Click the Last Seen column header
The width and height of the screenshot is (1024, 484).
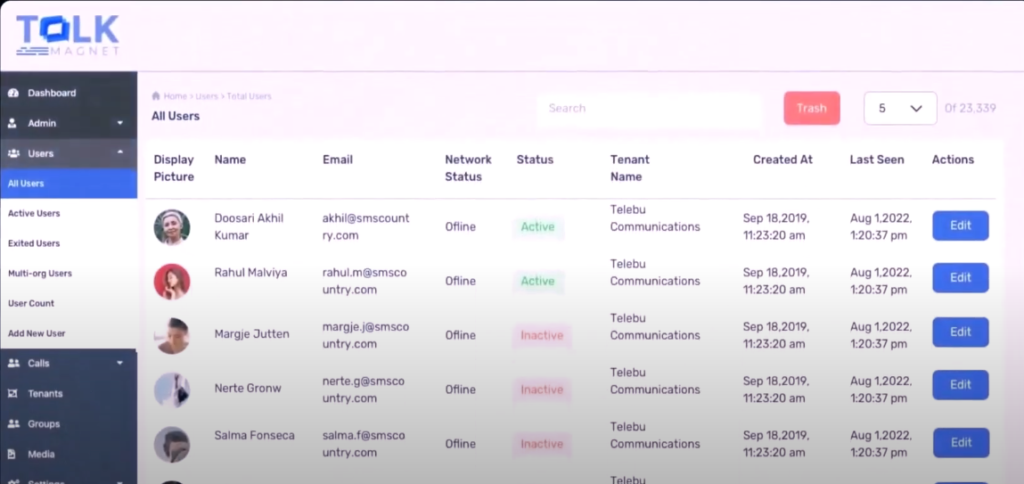point(877,160)
